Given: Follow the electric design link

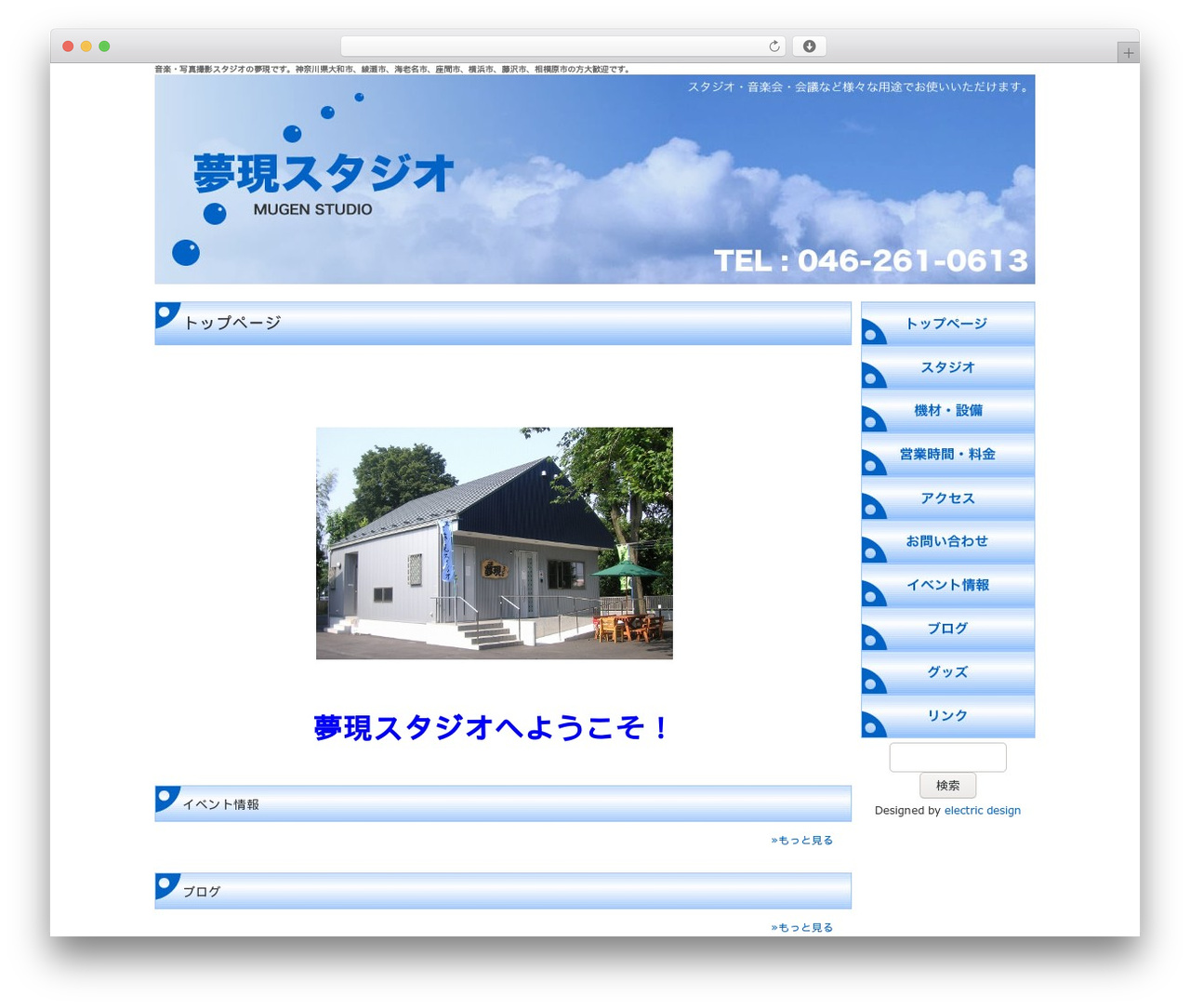Looking at the screenshot, I should point(982,811).
